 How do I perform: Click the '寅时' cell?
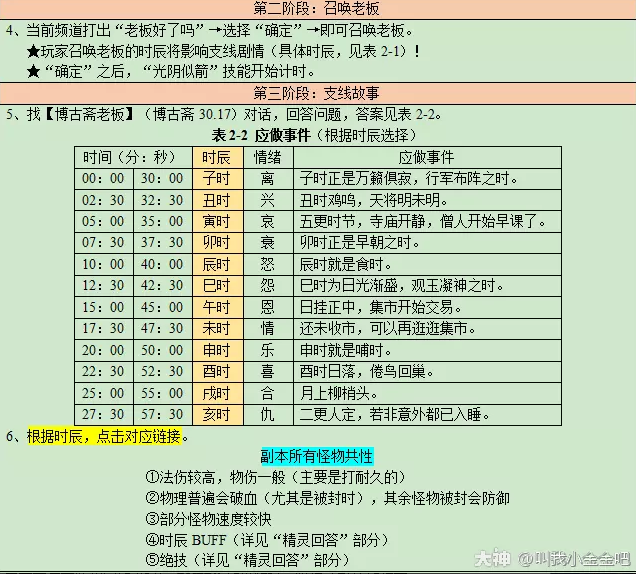(218, 221)
